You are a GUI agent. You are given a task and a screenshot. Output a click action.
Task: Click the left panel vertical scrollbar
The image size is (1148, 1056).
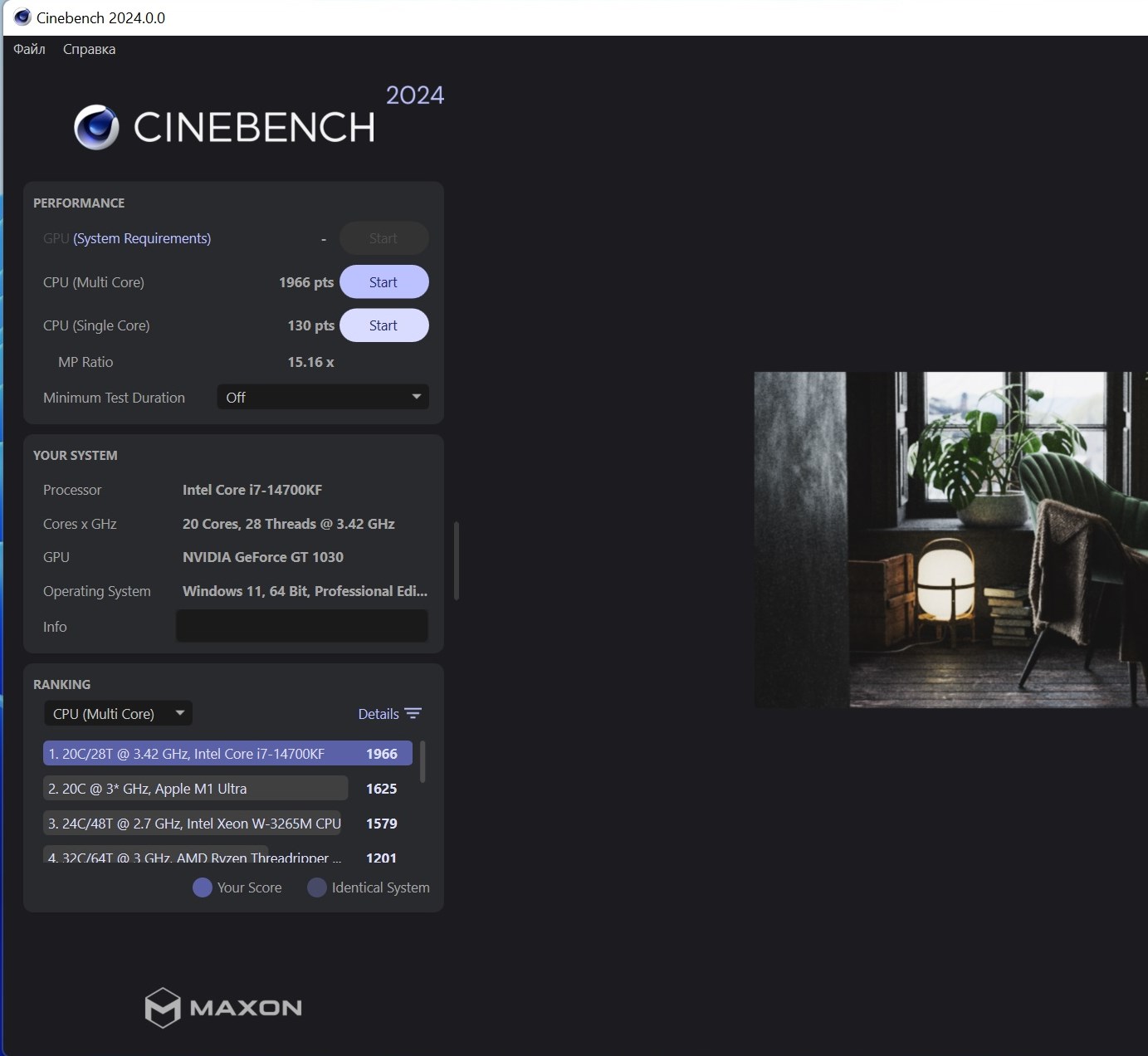pos(457,561)
